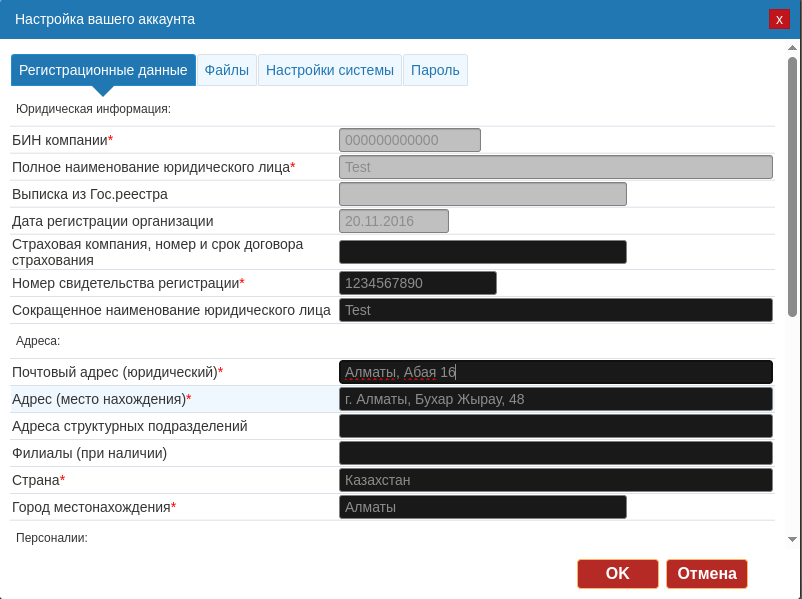Click the БИН компании input field
Viewport: 802px width, 599px height.
[410, 140]
